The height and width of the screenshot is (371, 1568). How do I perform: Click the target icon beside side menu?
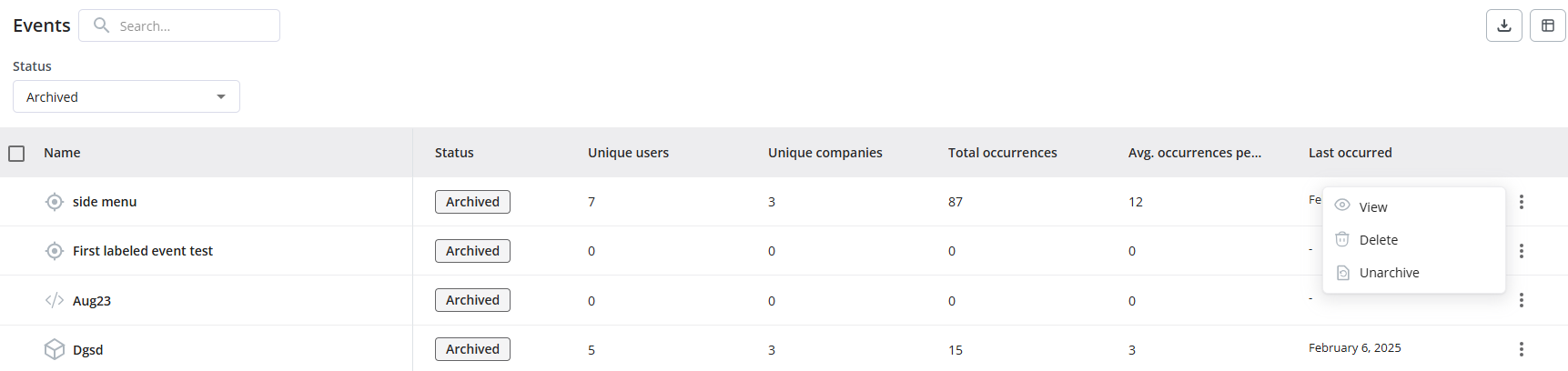pyautogui.click(x=55, y=202)
